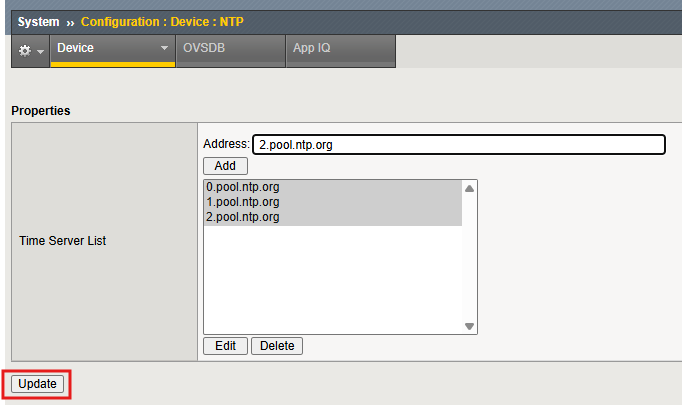The image size is (682, 405).
Task: Switch to the Device tab
Action: coord(113,51)
